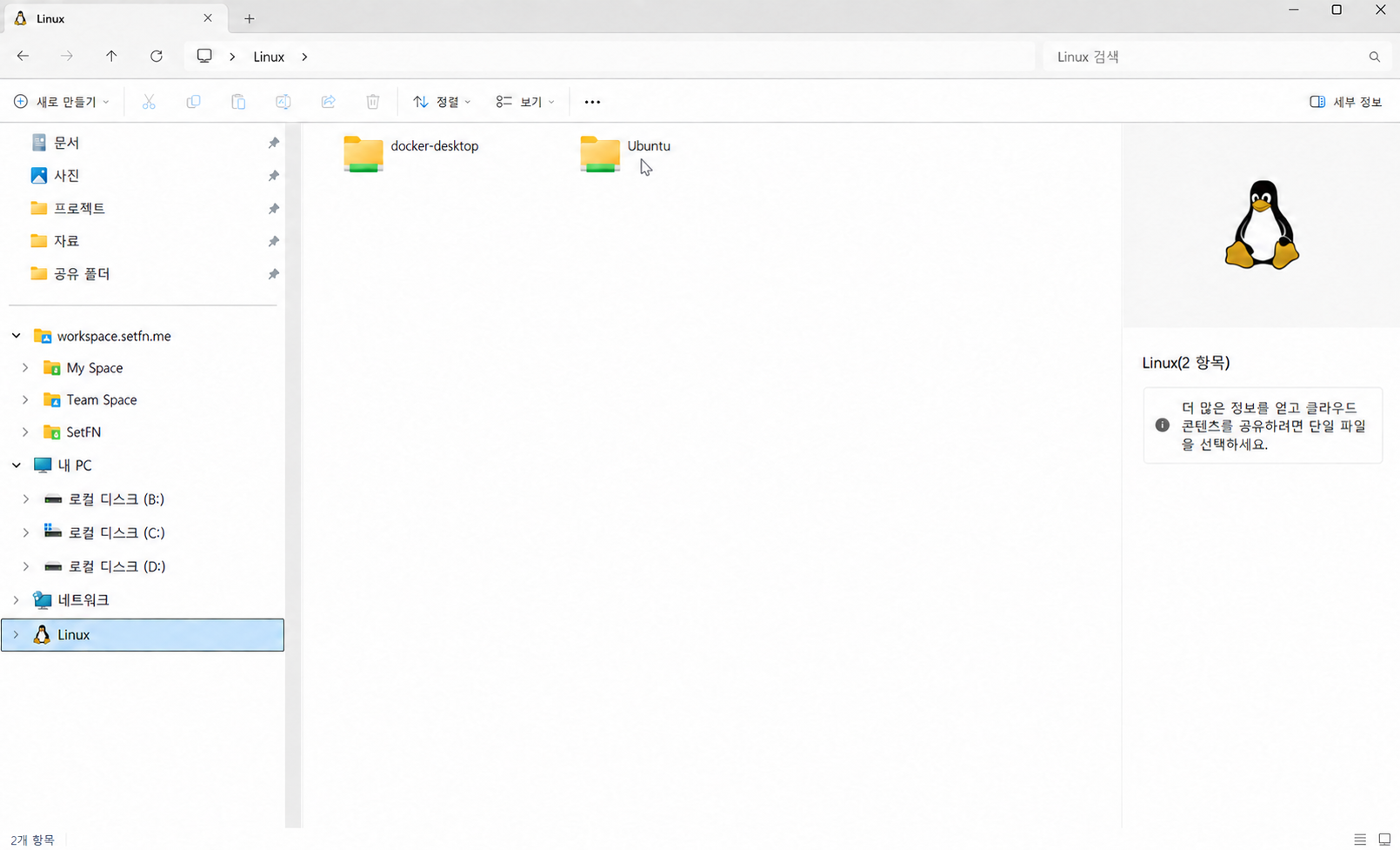Image resolution: width=1400 pixels, height=850 pixels.
Task: Refresh the current folder view
Action: pos(157,57)
